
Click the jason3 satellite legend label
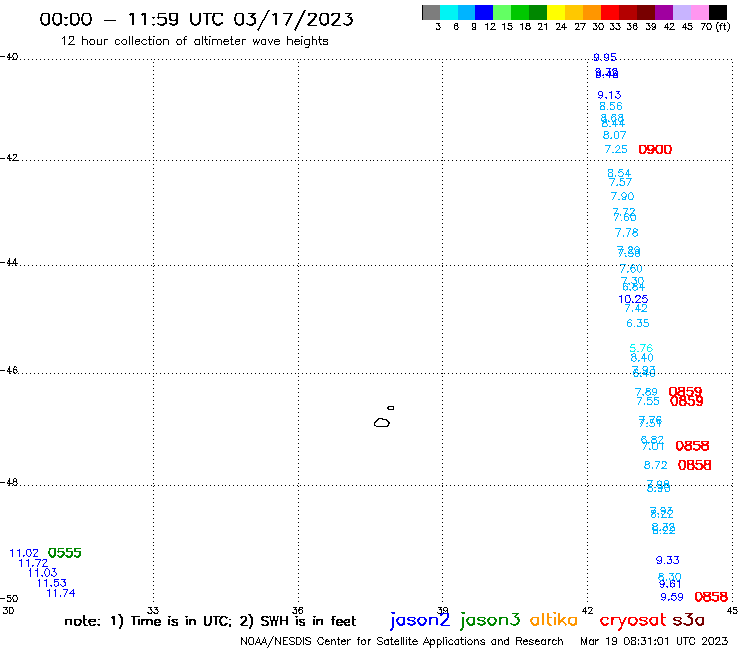click(490, 621)
